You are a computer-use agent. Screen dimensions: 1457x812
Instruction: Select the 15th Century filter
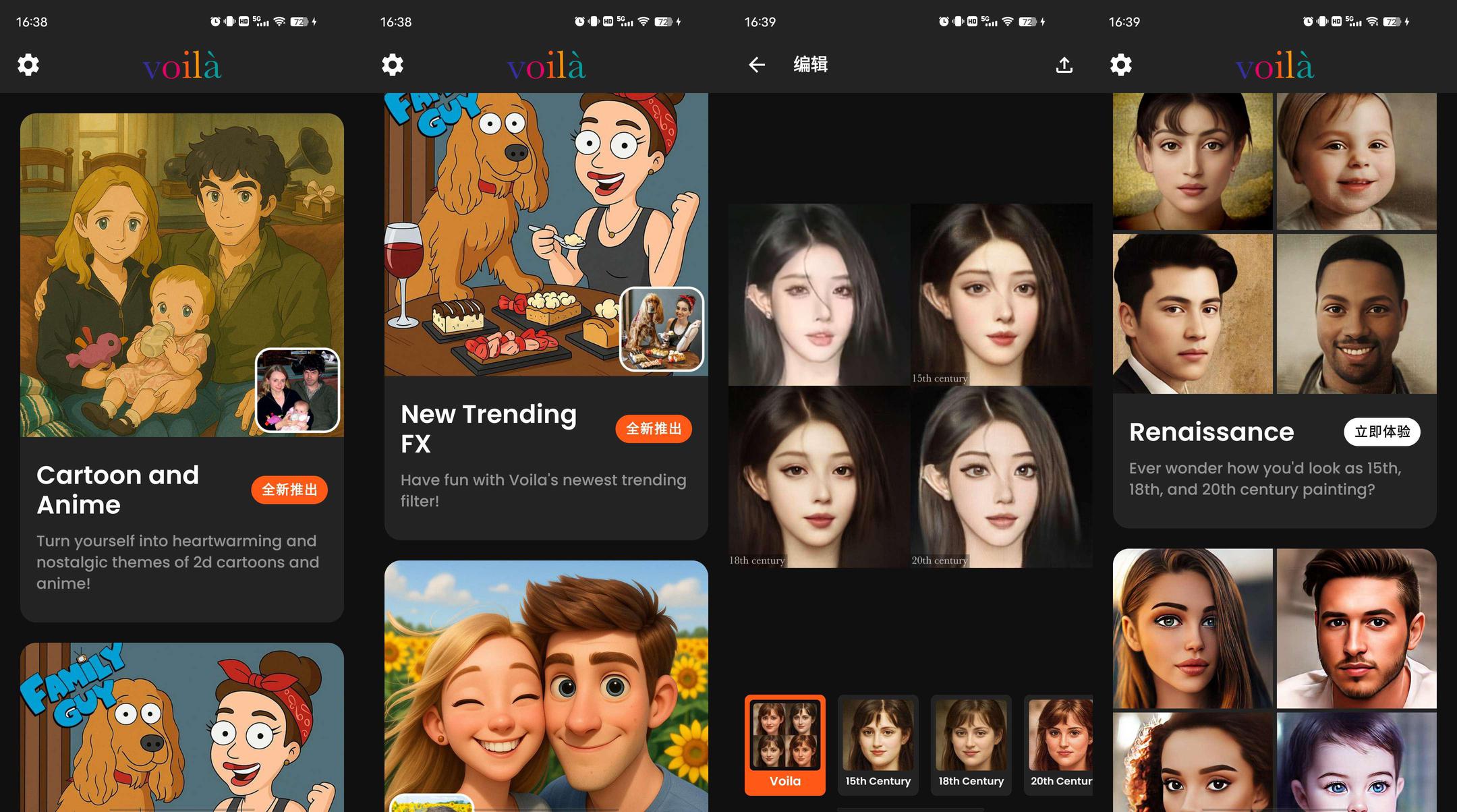point(878,745)
